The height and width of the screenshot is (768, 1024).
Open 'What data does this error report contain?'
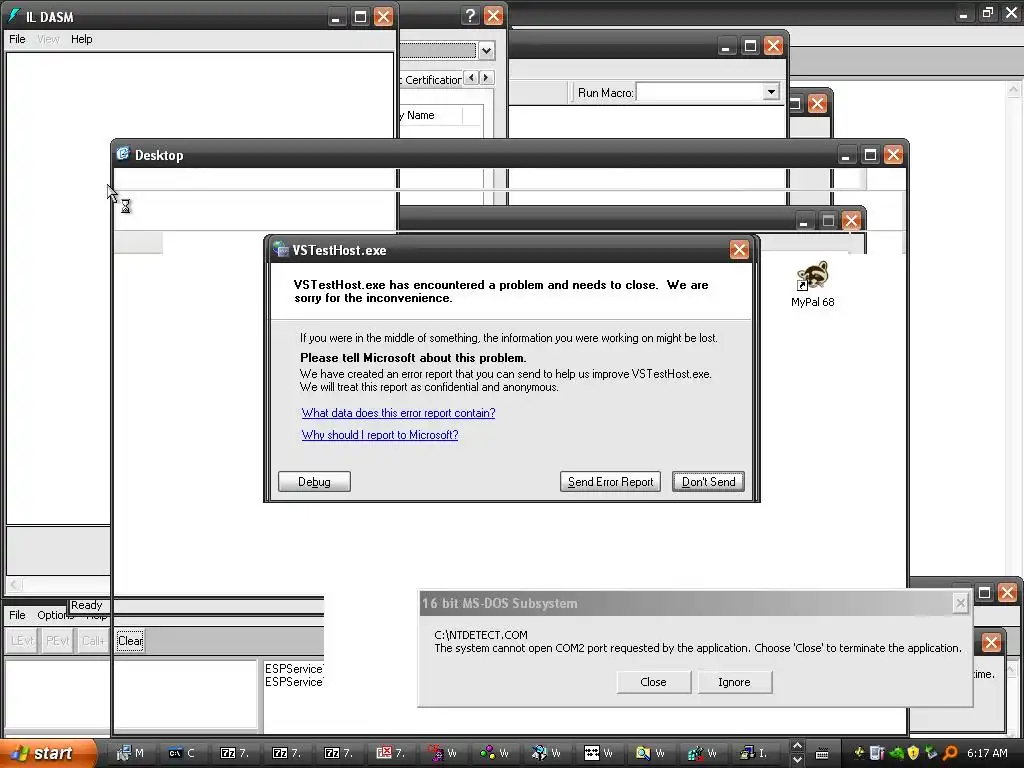click(398, 413)
